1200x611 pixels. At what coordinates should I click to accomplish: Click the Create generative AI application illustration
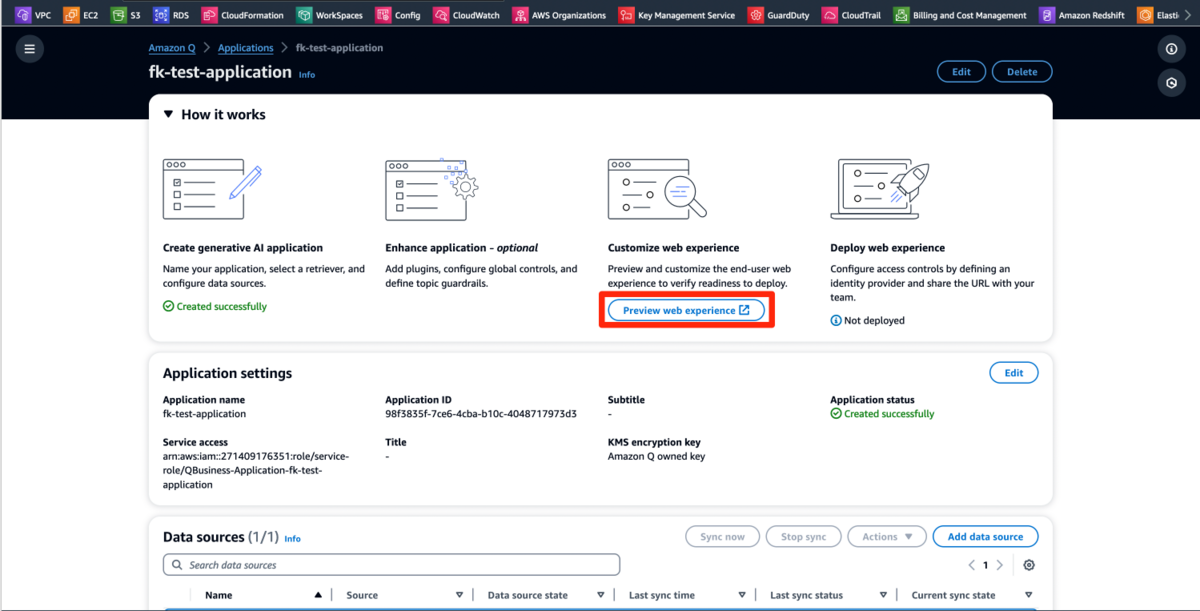(x=212, y=190)
